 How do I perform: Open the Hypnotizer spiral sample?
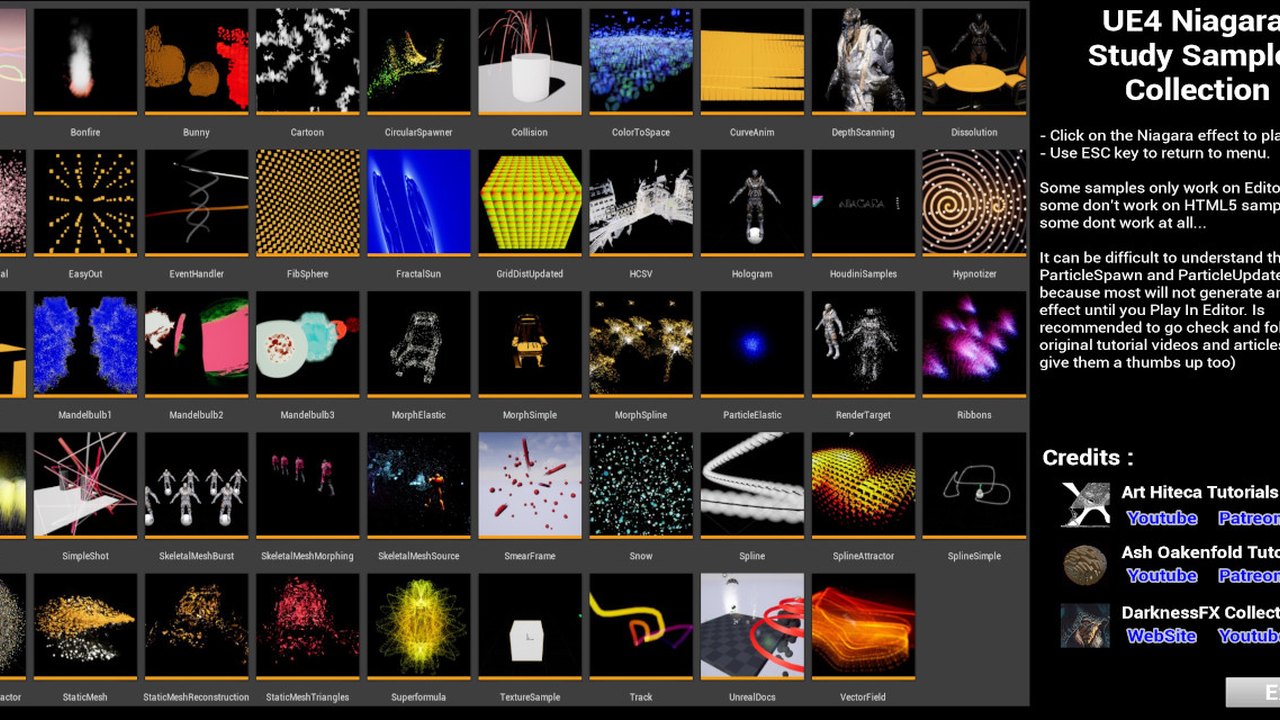(x=973, y=203)
